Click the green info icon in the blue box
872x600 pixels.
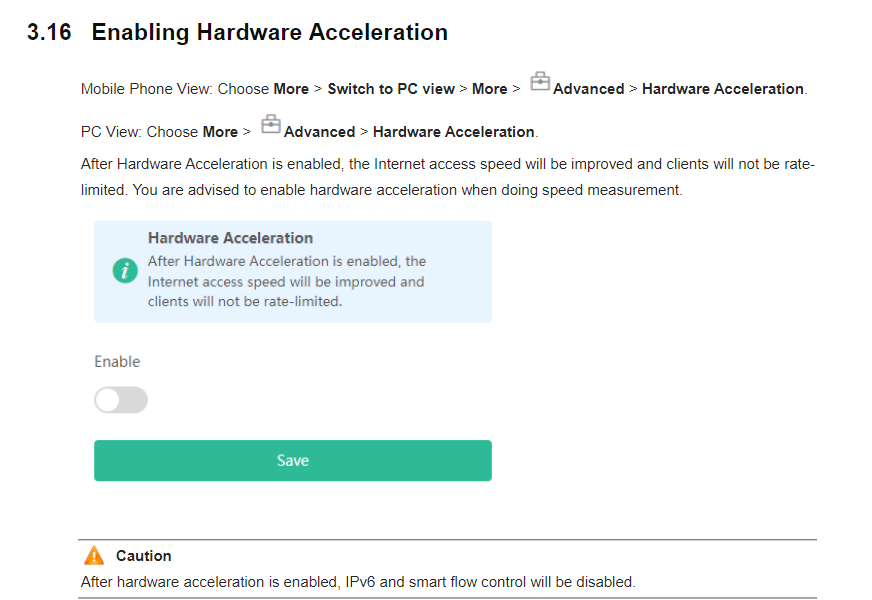coord(125,270)
